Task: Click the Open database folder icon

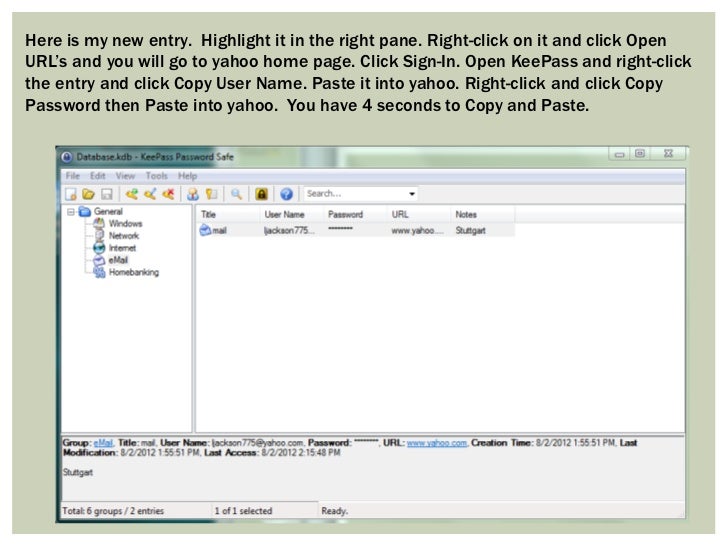Action: (89, 194)
